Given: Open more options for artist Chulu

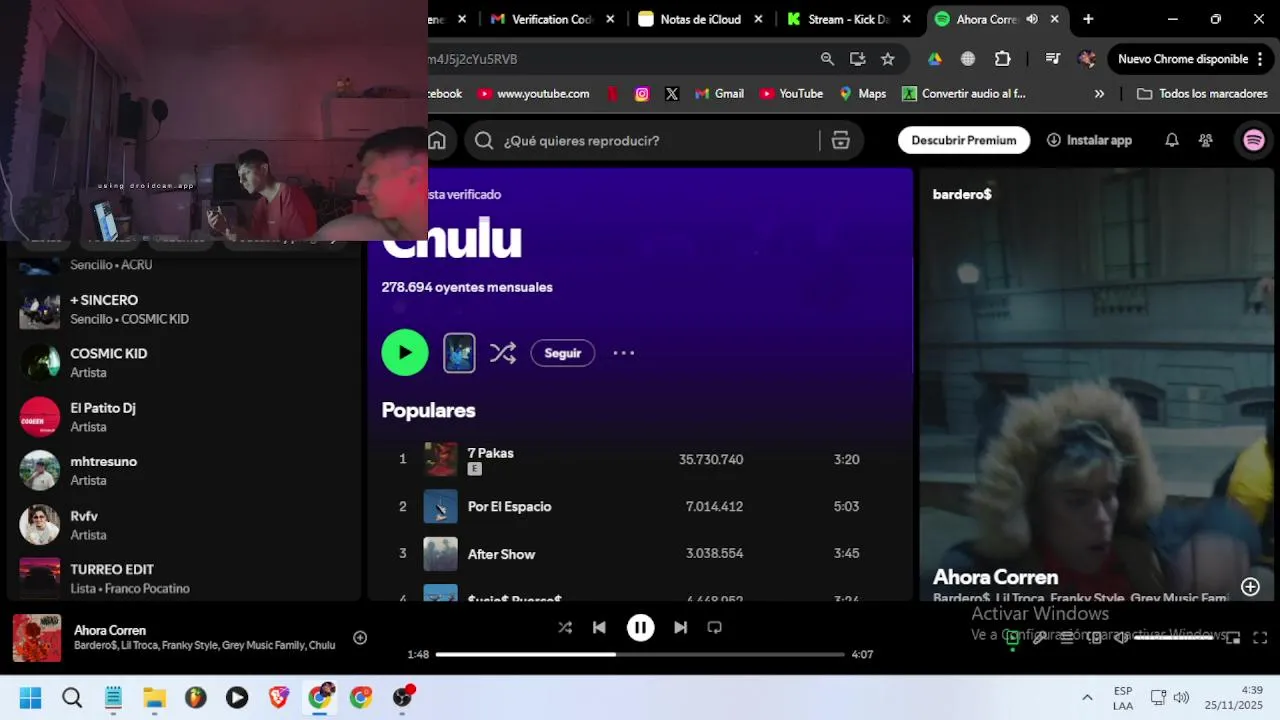Looking at the screenshot, I should point(623,353).
